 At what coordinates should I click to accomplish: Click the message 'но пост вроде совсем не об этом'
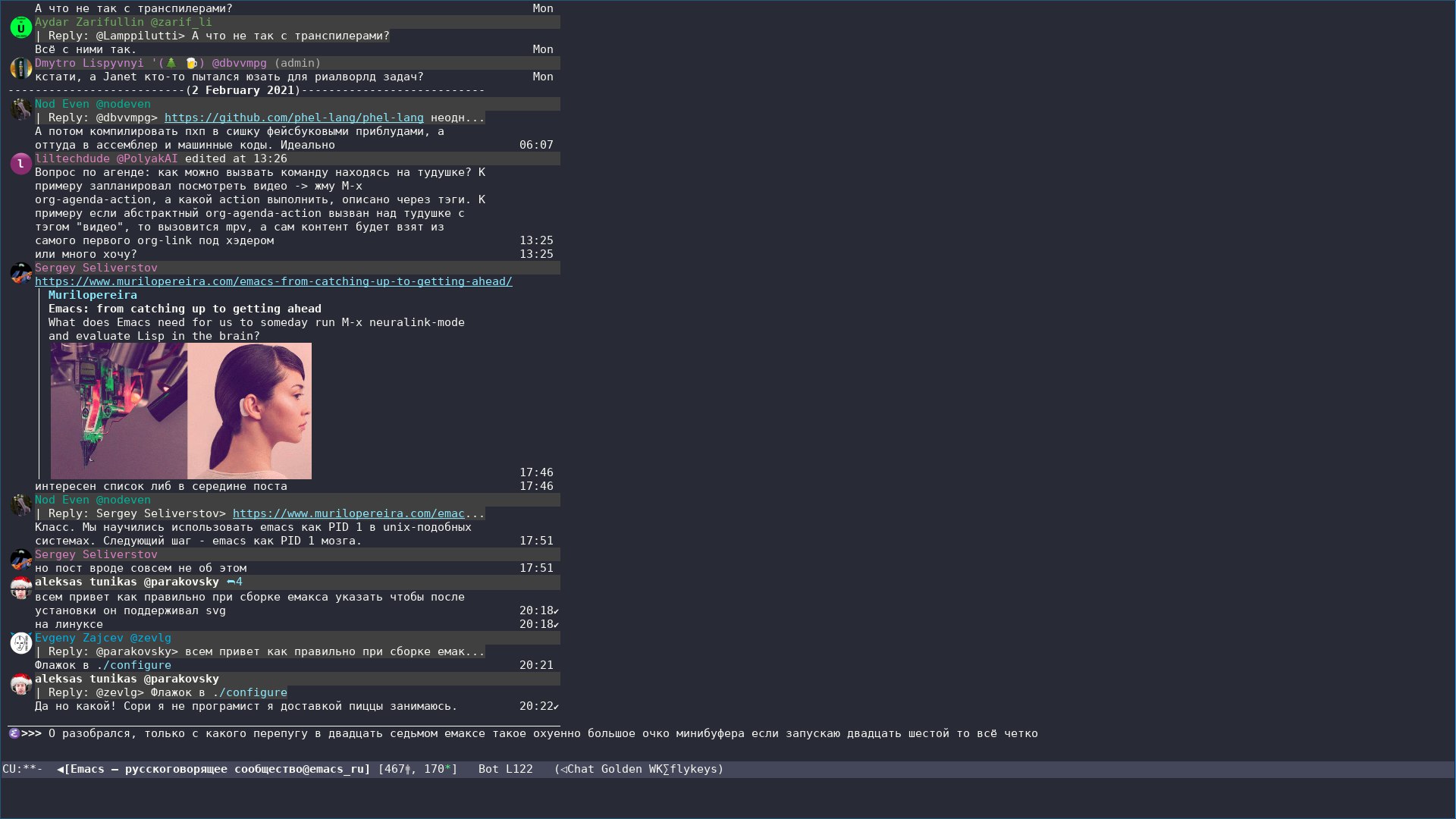pyautogui.click(x=140, y=568)
